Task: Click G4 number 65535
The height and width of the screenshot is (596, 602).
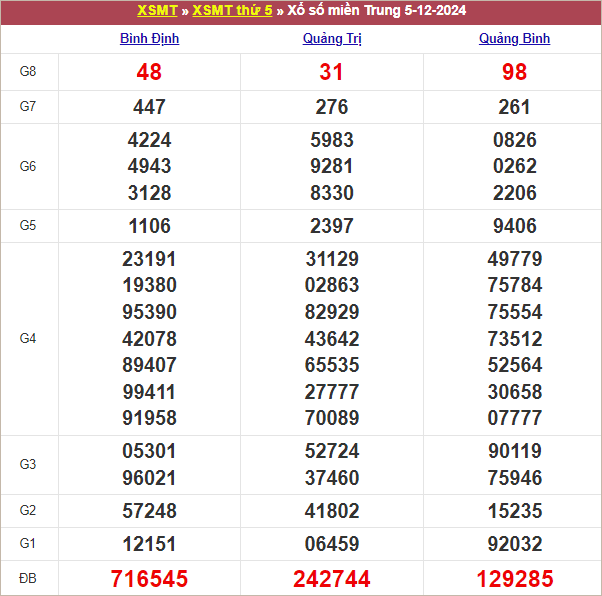Action: (332, 365)
